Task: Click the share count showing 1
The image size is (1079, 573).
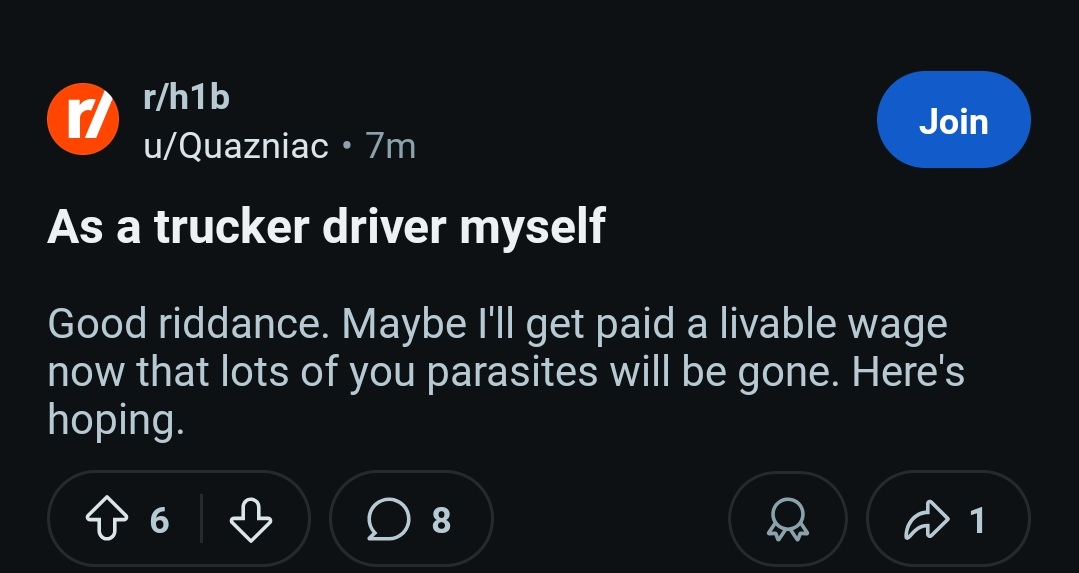Action: click(x=977, y=520)
